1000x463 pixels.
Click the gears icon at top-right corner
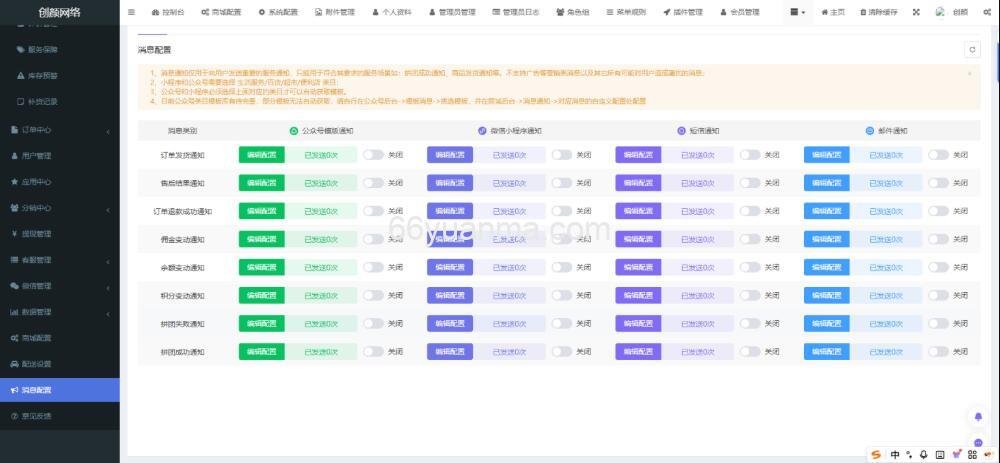coord(989,12)
